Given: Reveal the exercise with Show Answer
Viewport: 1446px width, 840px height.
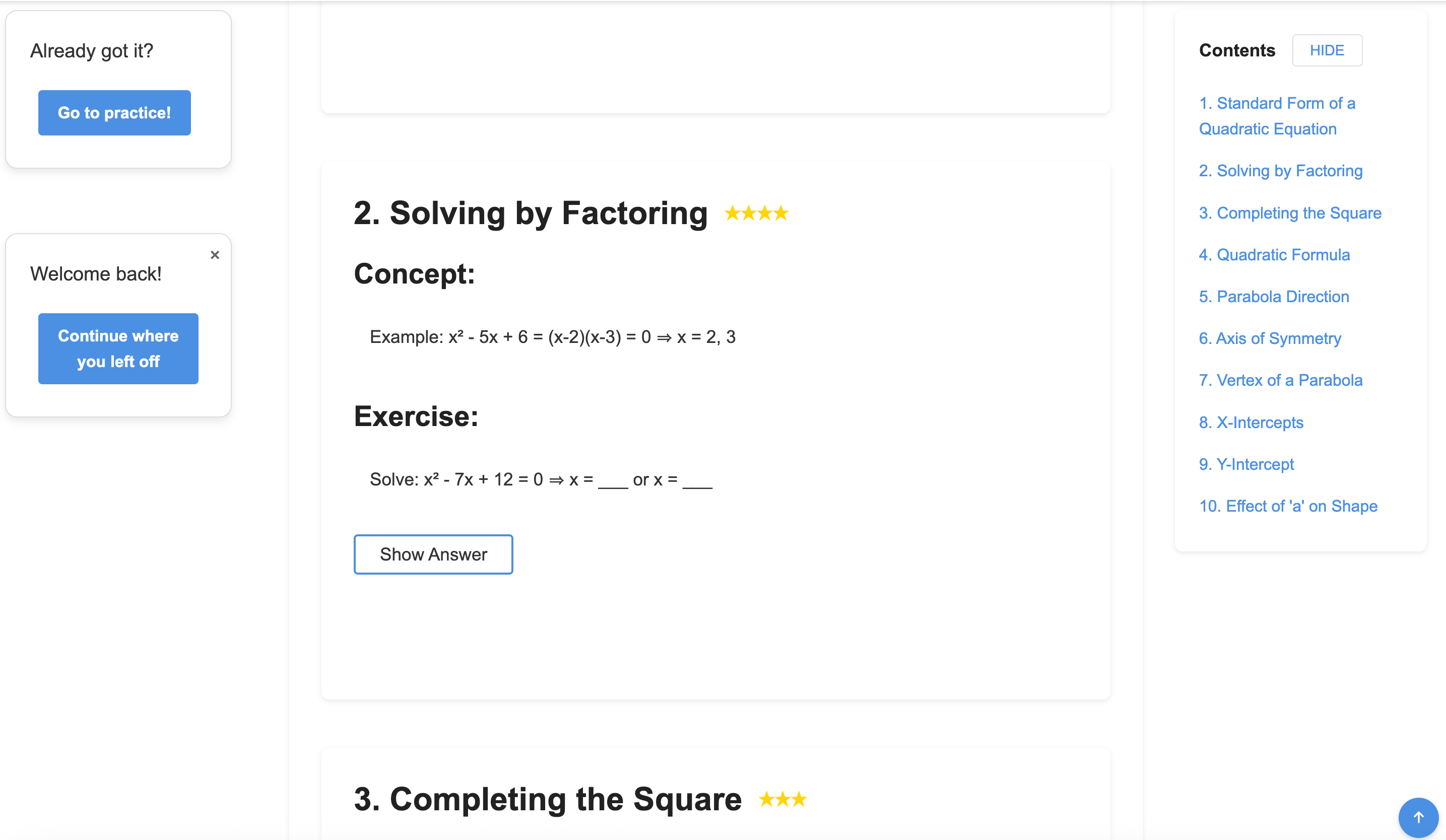Looking at the screenshot, I should (x=433, y=554).
